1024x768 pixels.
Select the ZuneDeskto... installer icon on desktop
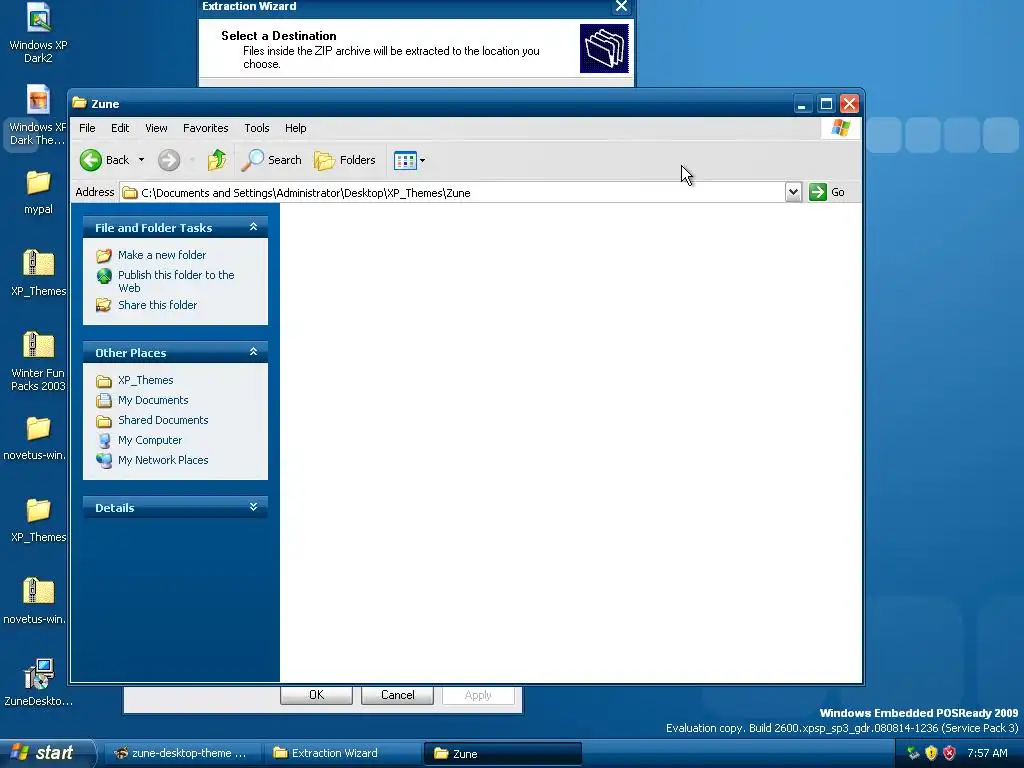point(38,683)
